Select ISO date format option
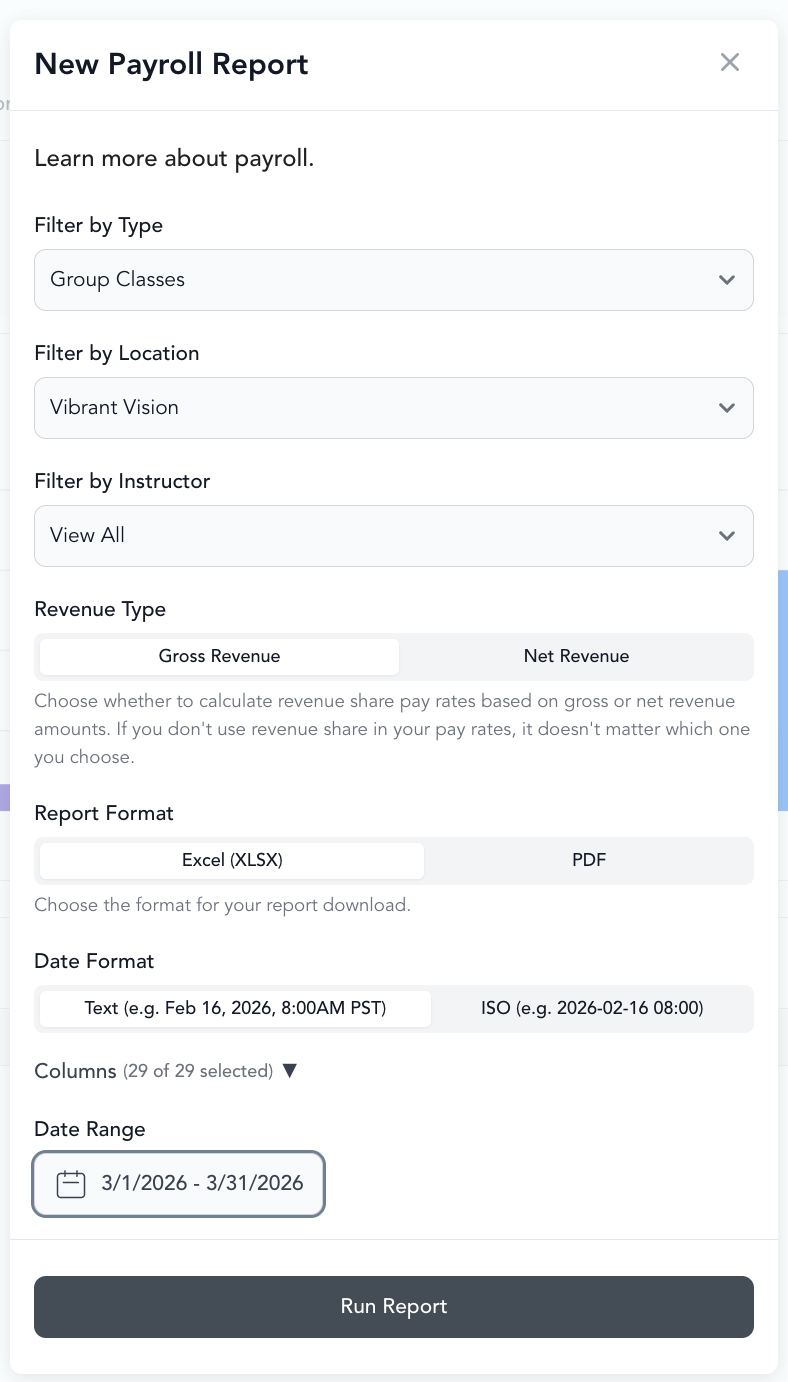The height and width of the screenshot is (1382, 788). pos(592,1008)
